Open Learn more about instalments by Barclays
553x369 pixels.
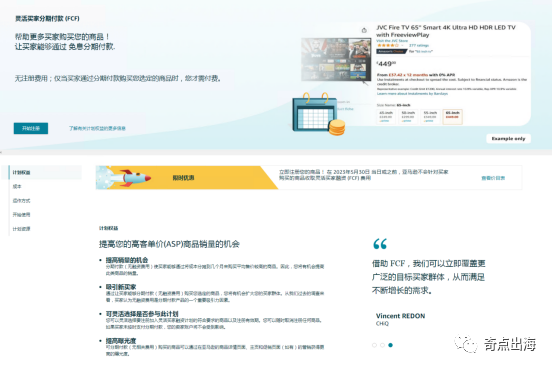[412, 94]
